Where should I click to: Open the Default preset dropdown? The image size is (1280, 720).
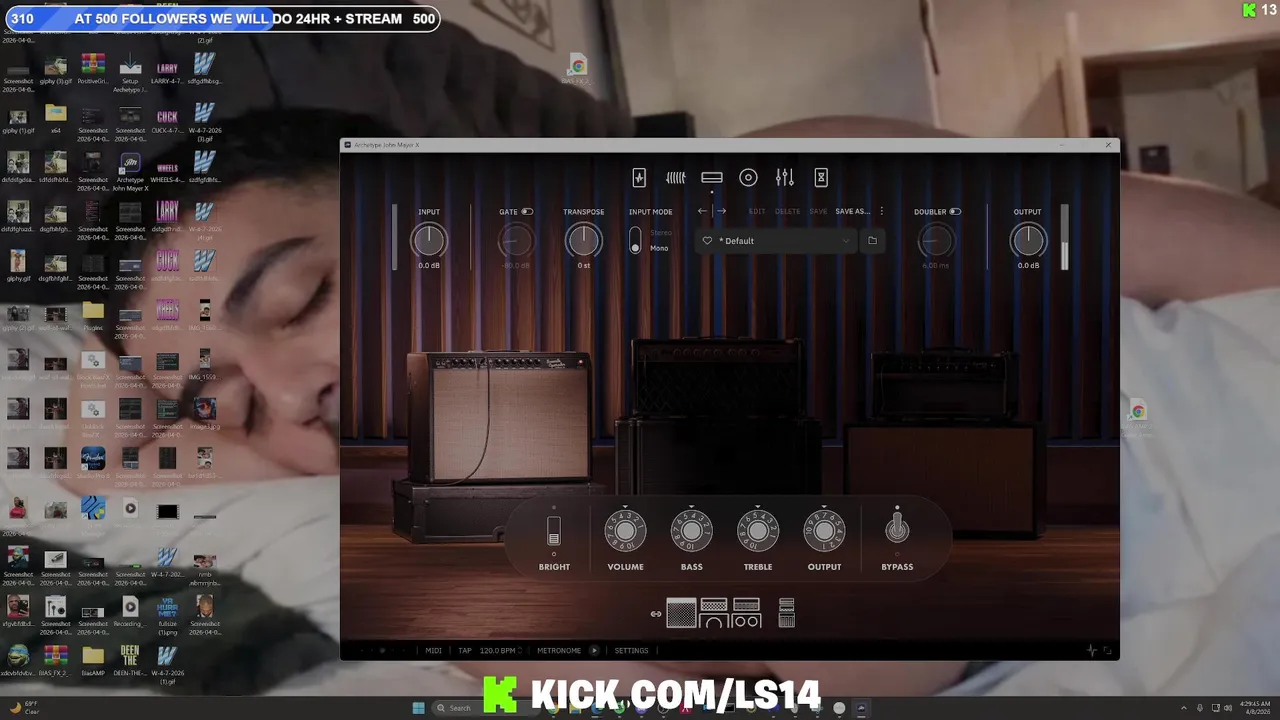(x=776, y=241)
